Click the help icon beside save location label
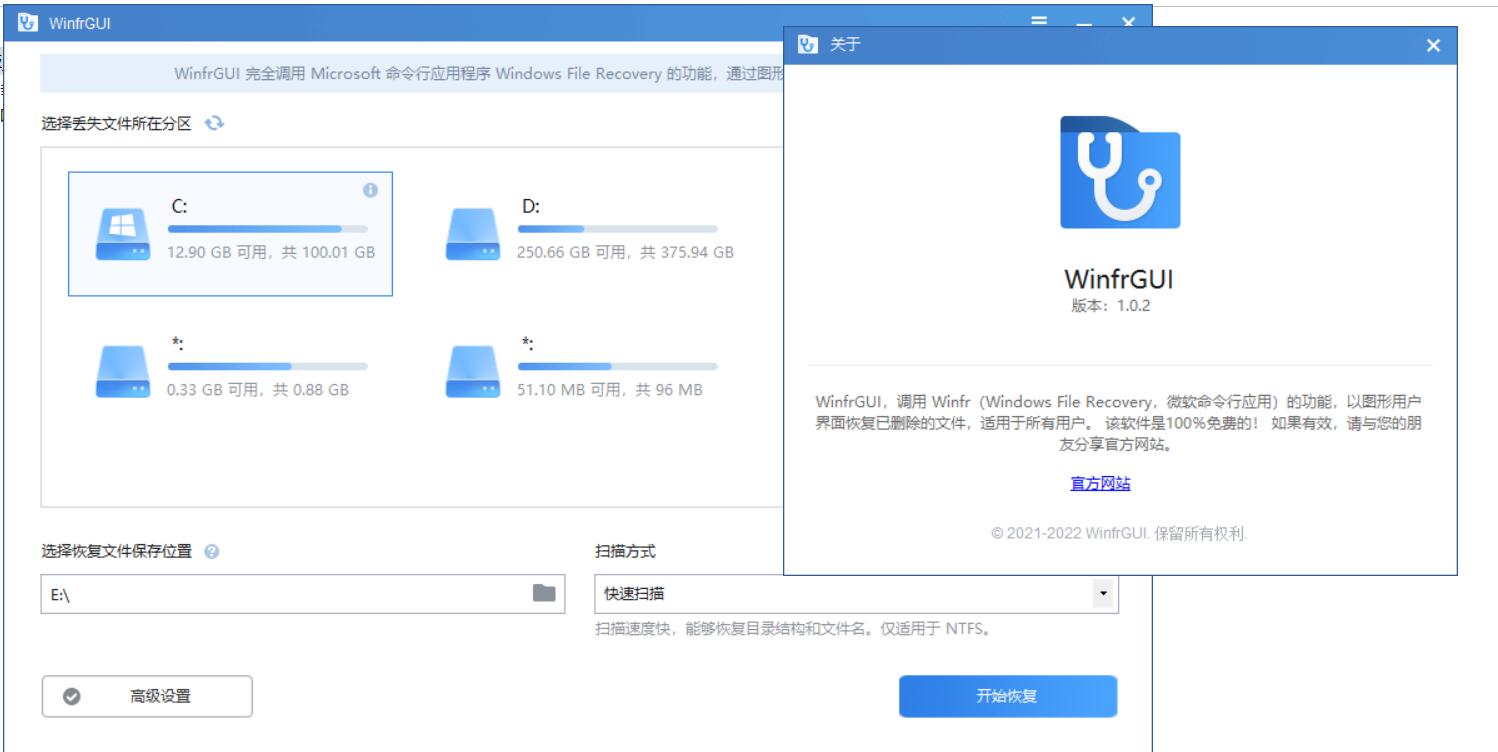The width and height of the screenshot is (1498, 752). [211, 551]
